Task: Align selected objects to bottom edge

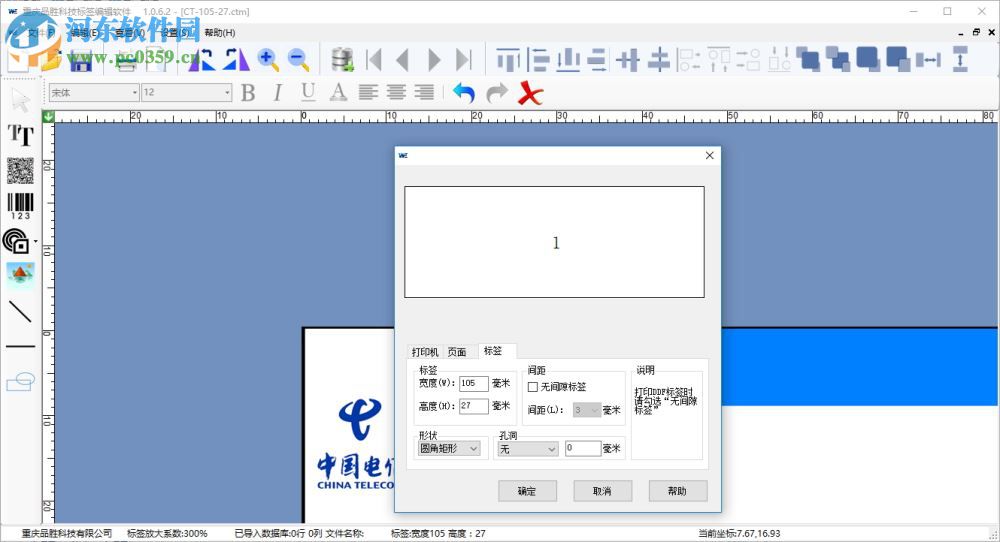Action: [x=568, y=60]
